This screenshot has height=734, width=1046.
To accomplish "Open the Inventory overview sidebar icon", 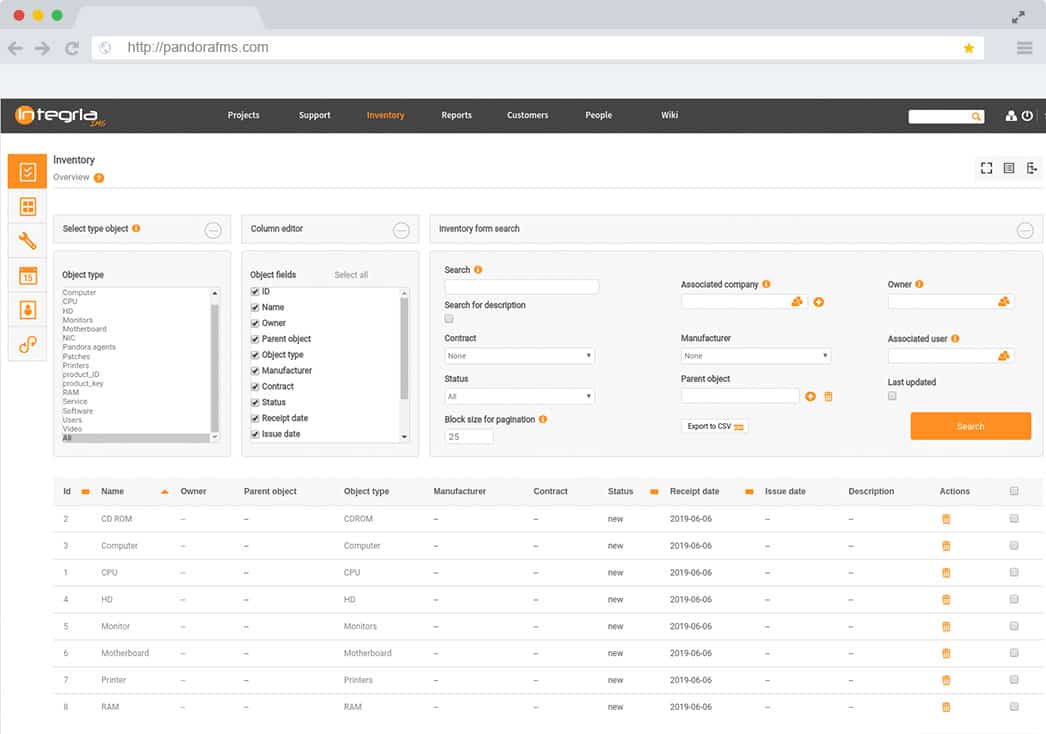I will tap(27, 169).
